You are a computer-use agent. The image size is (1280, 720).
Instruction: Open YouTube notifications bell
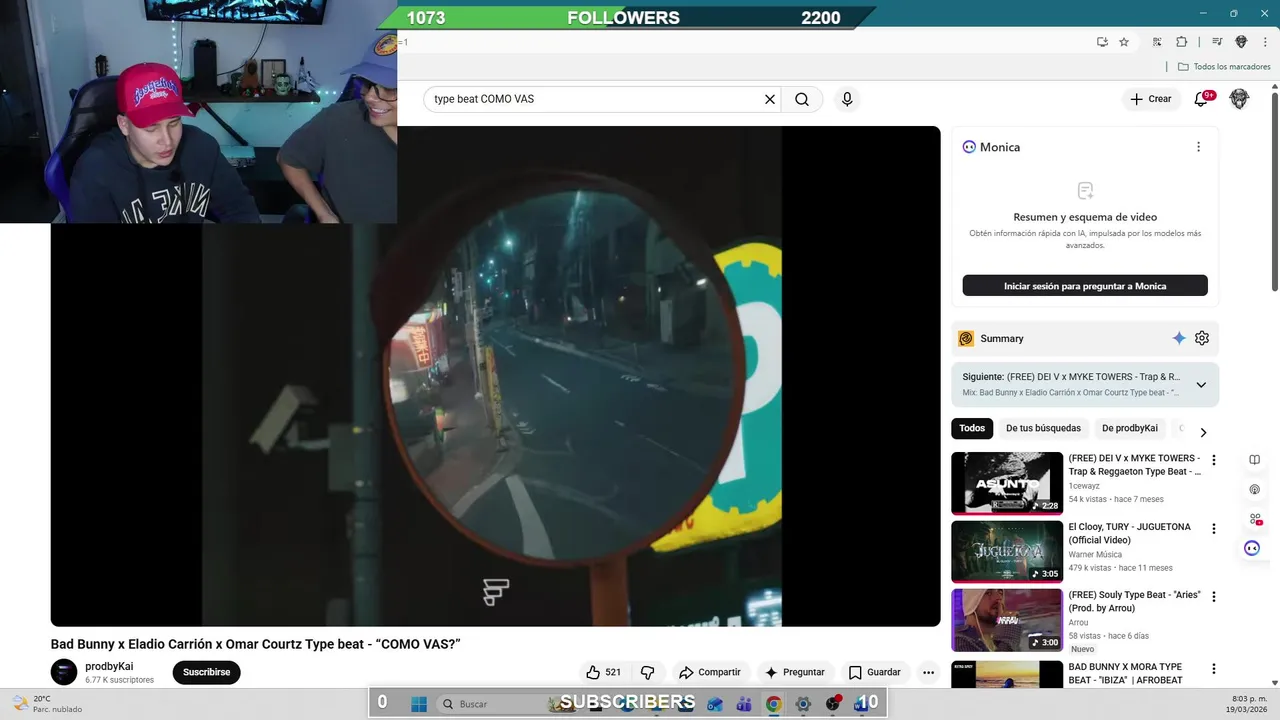1202,99
